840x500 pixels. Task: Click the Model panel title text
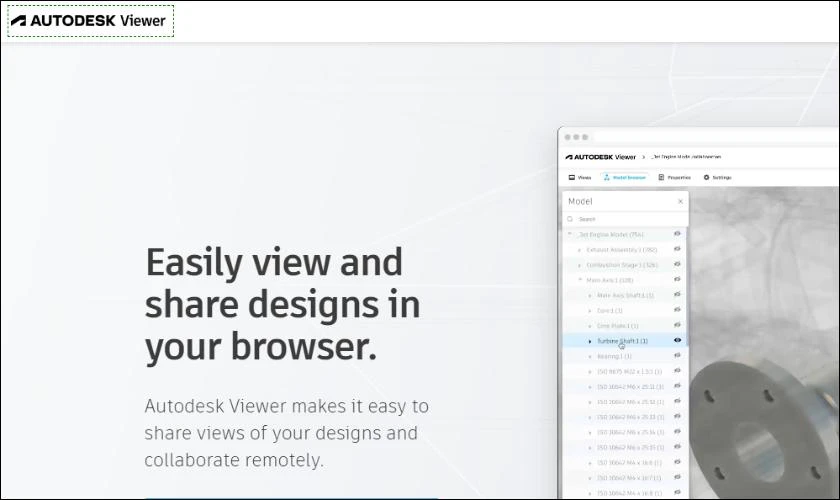(x=580, y=202)
